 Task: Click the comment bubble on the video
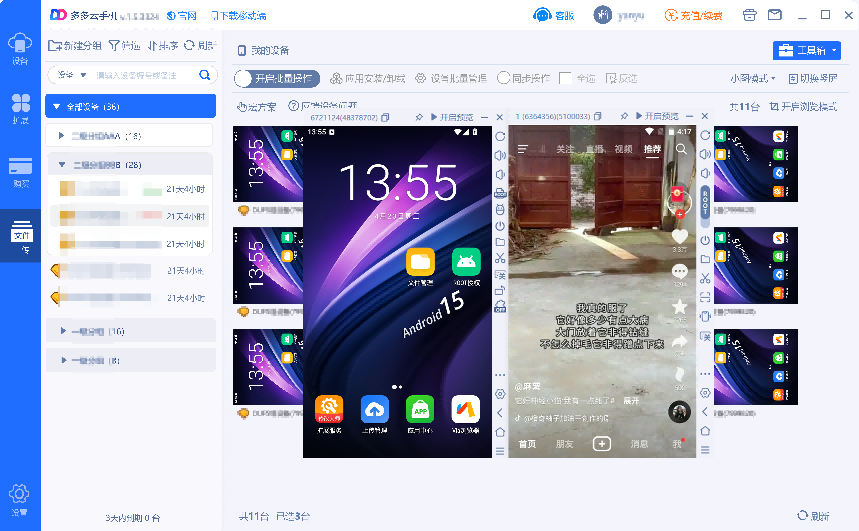[x=679, y=272]
